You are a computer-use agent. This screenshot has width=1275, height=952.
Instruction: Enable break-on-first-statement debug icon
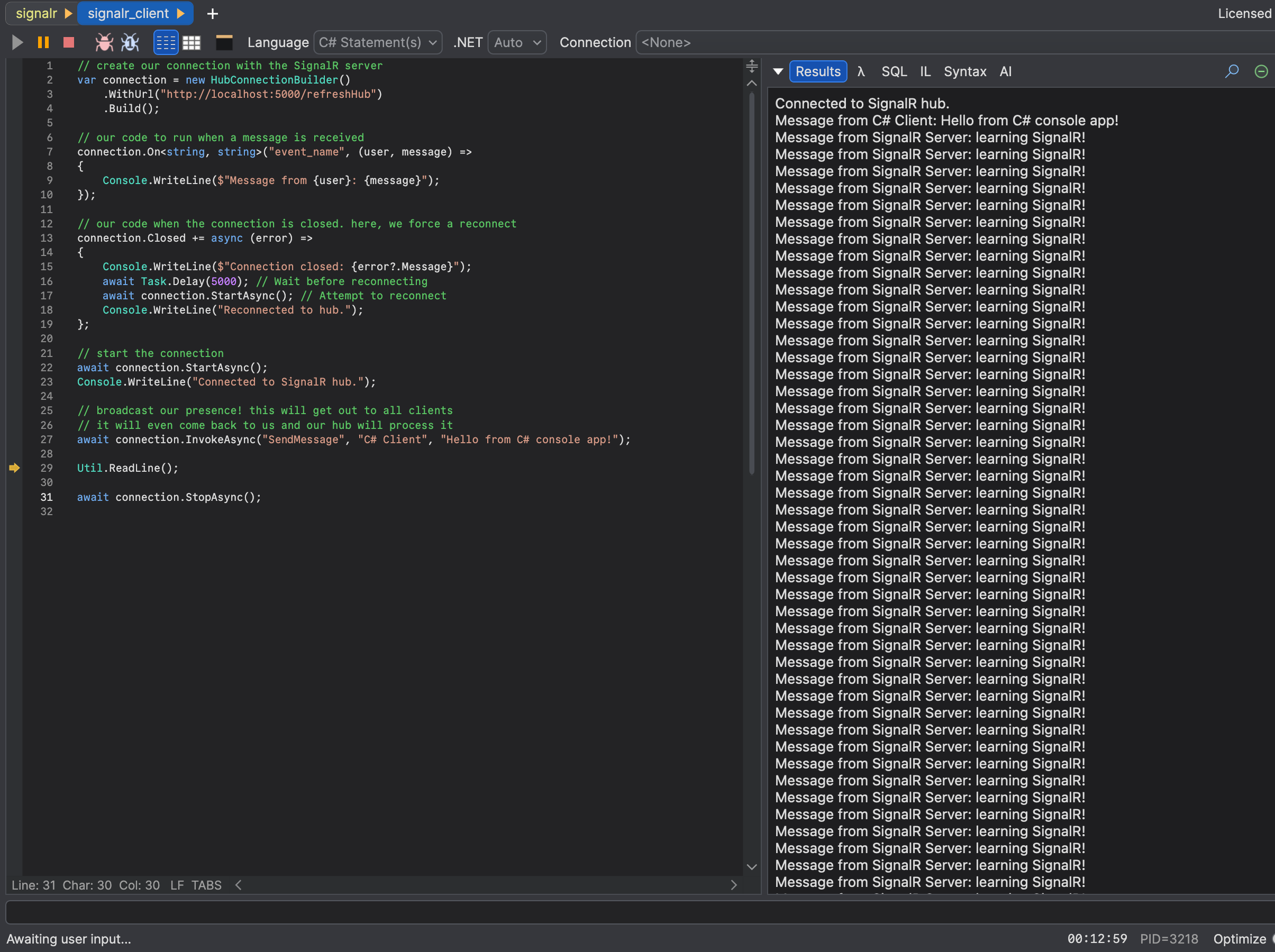coord(130,42)
